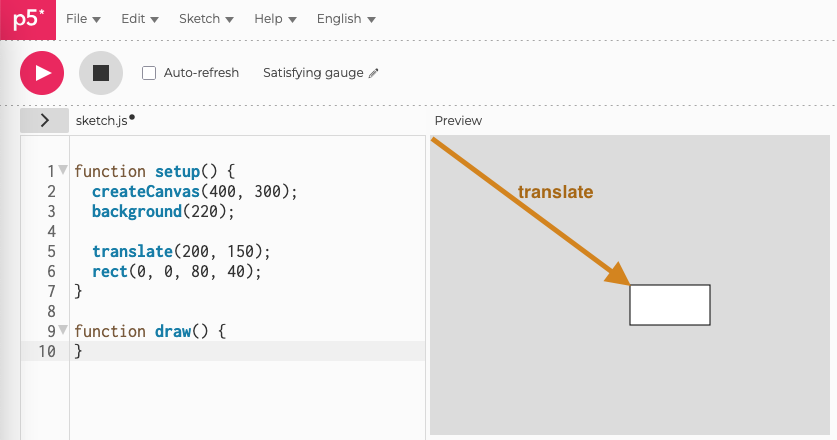Open the Sketch dropdown menu
Viewport: 837px width, 440px height.
205,19
